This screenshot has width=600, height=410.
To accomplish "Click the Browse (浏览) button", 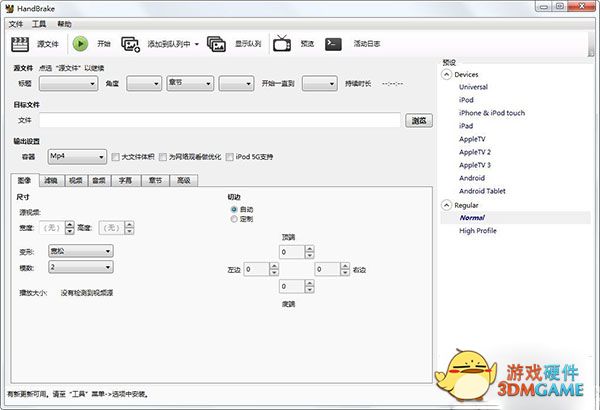I will [x=419, y=121].
